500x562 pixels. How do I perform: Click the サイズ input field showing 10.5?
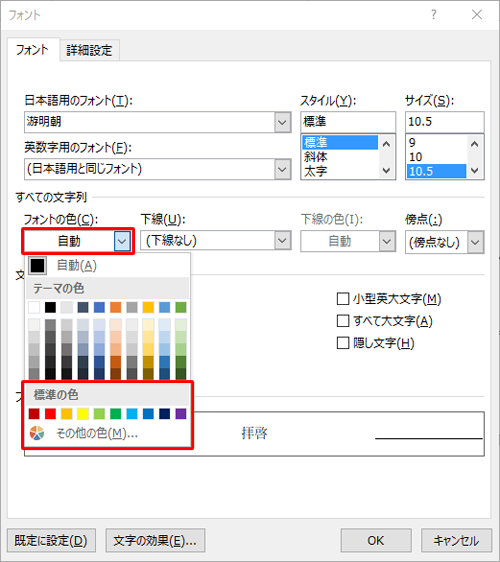pyautogui.click(x=444, y=122)
